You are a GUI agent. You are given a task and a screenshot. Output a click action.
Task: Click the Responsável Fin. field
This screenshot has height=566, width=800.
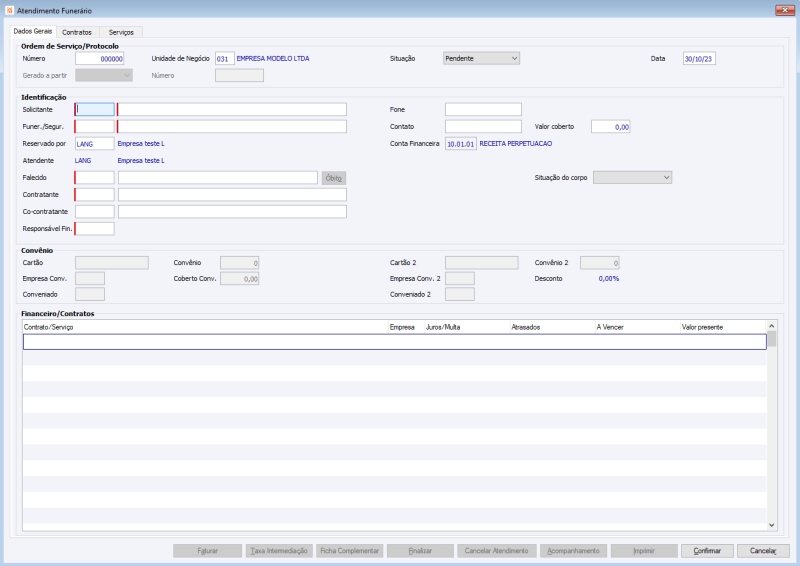(95, 229)
